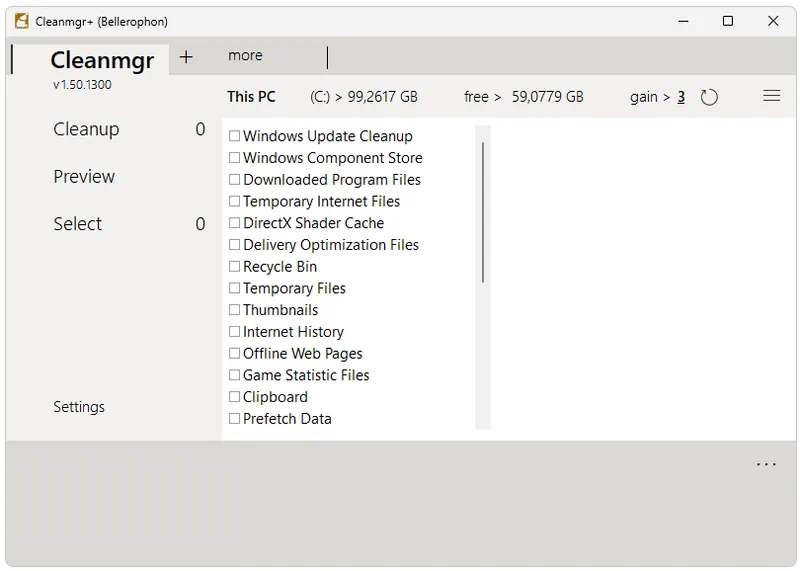Tick the Prefetch Data checkbox

pyautogui.click(x=234, y=418)
